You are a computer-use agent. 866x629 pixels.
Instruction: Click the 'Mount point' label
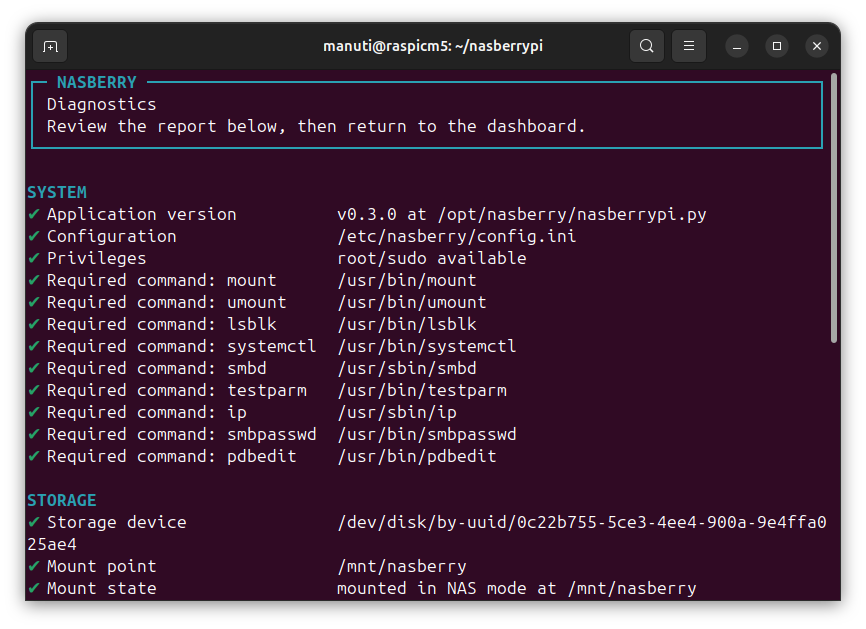click(102, 567)
